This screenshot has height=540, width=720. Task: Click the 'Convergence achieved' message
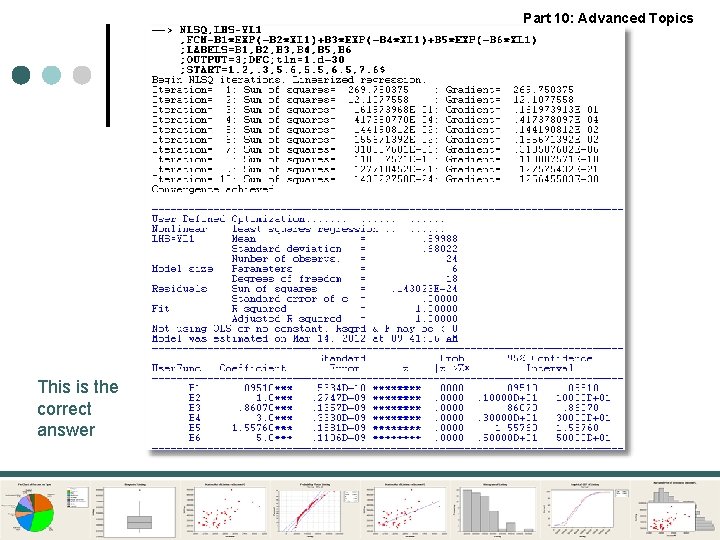[213, 189]
